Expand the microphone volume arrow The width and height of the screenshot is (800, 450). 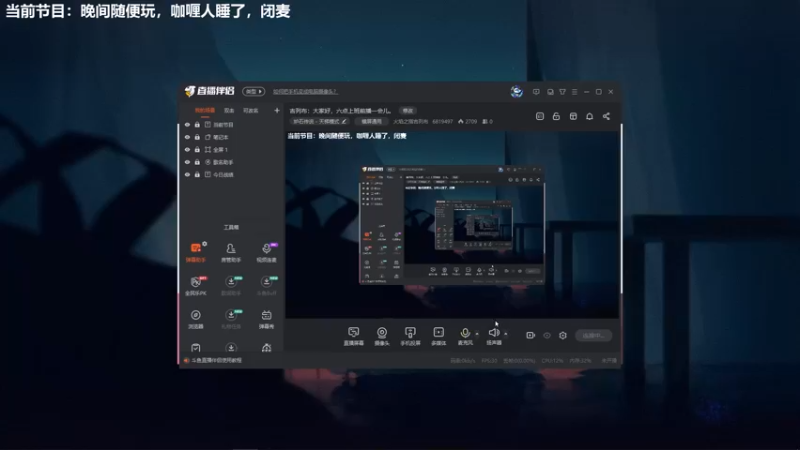pyautogui.click(x=477, y=334)
